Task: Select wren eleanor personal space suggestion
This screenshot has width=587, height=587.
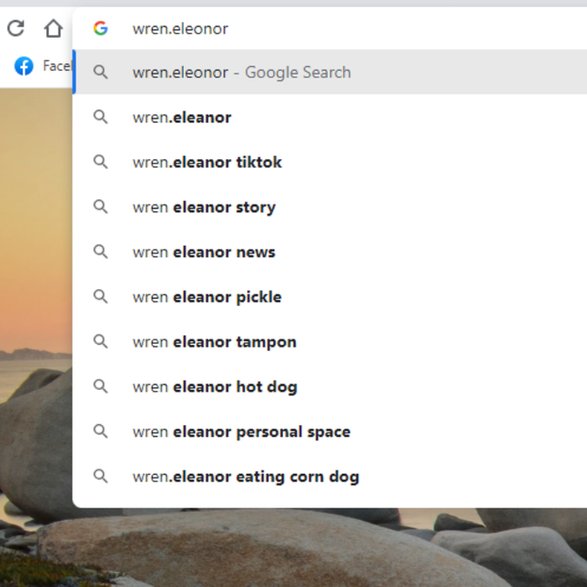Action: pyautogui.click(x=330, y=432)
